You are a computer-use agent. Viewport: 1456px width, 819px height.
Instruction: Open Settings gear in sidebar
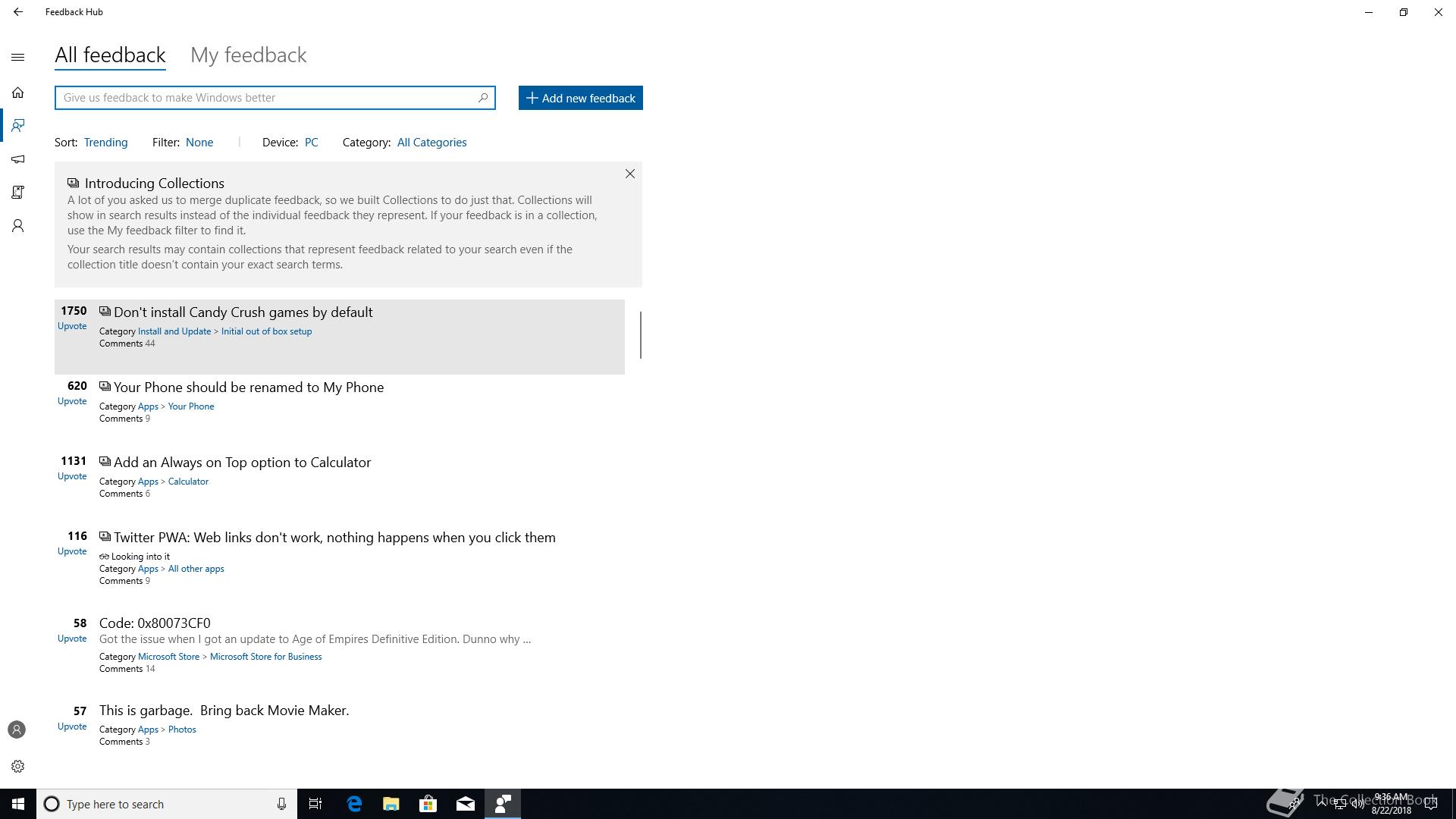18,766
